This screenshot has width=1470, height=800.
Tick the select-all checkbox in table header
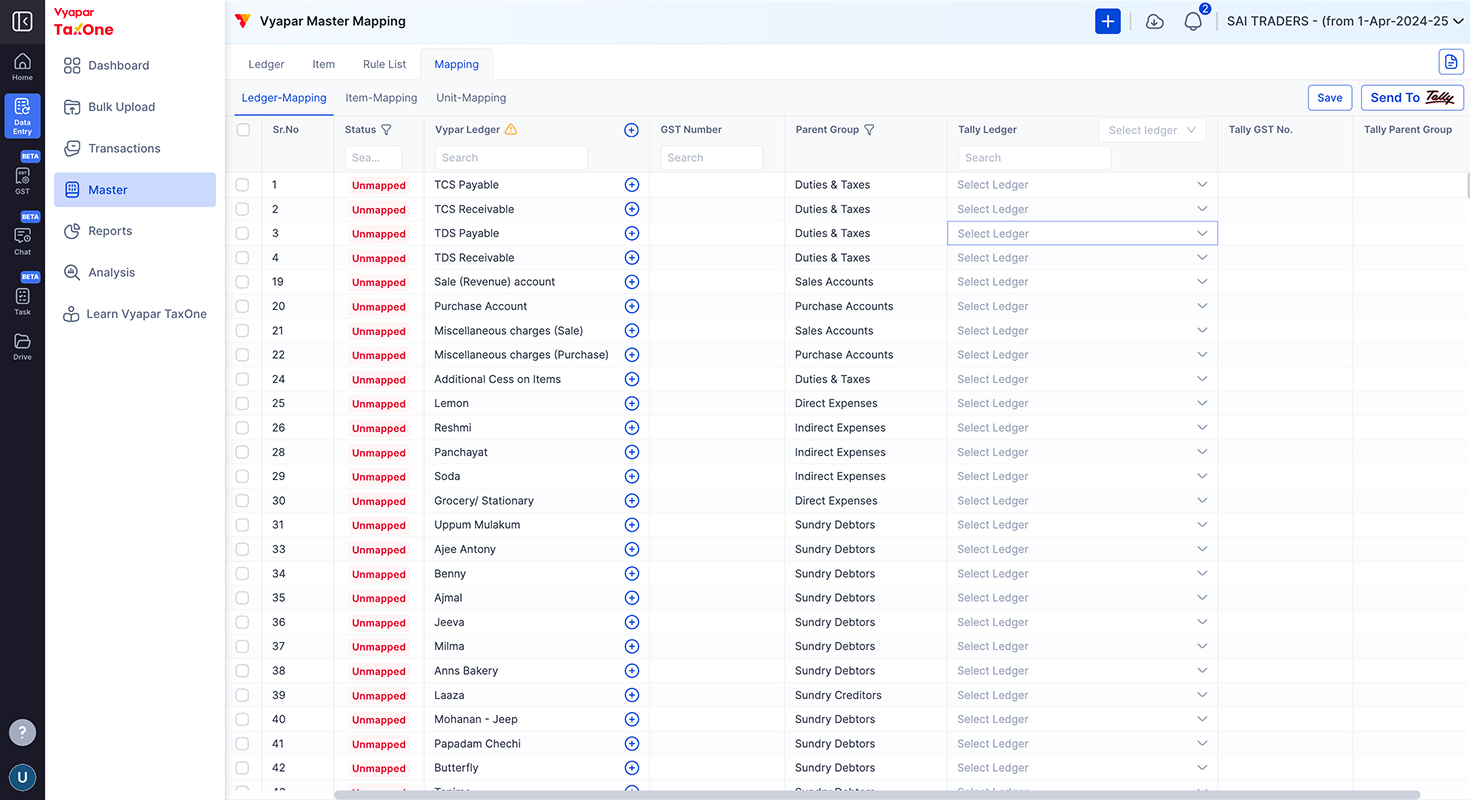243,130
